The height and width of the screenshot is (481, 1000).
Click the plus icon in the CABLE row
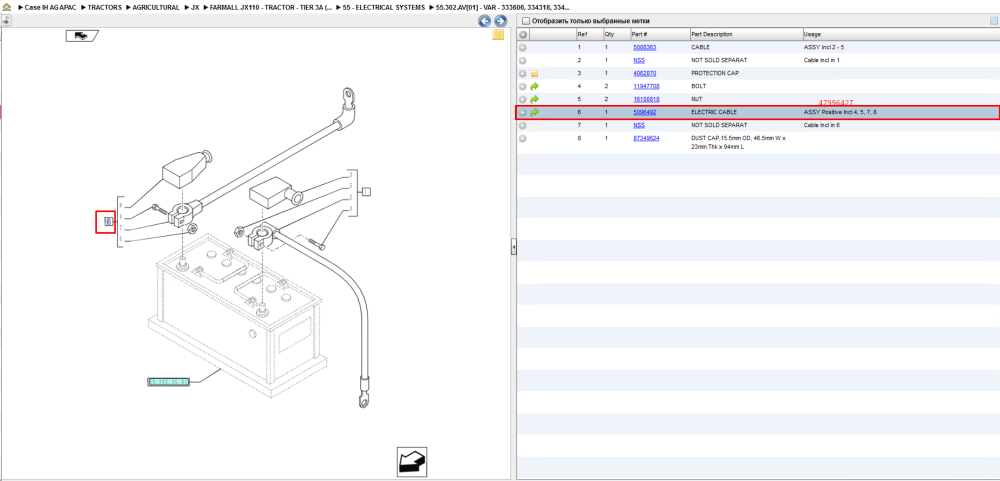[522, 47]
